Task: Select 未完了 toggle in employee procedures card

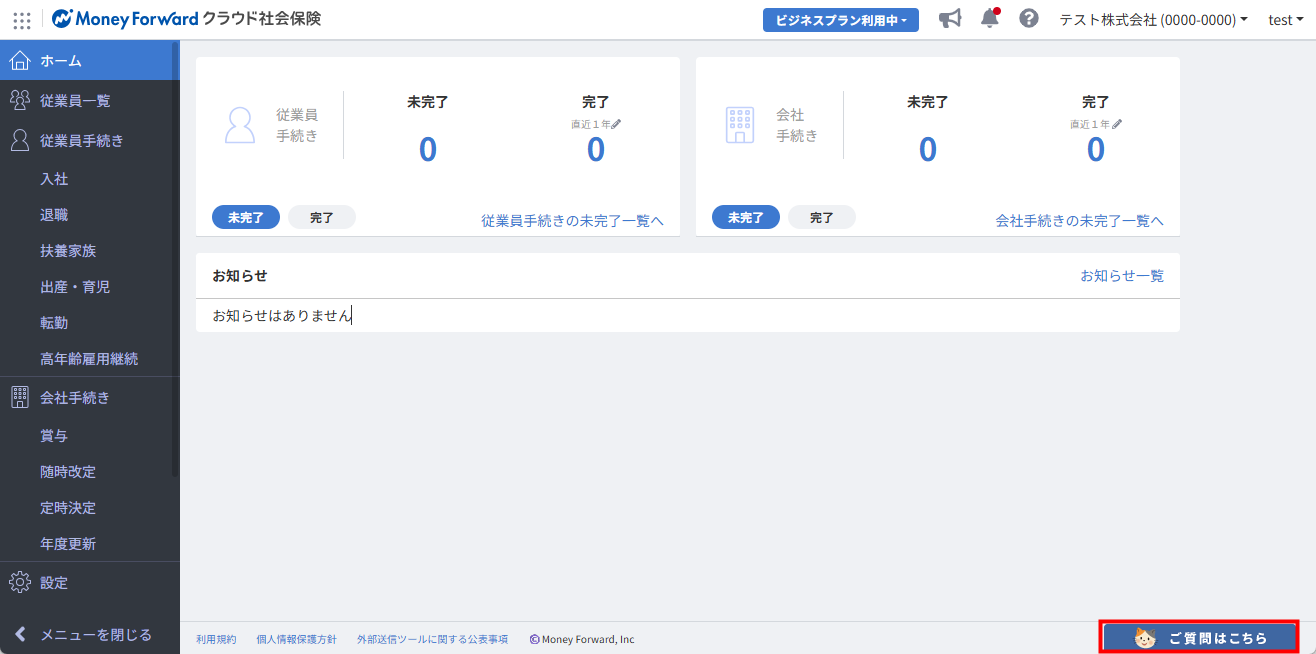Action: 245,217
